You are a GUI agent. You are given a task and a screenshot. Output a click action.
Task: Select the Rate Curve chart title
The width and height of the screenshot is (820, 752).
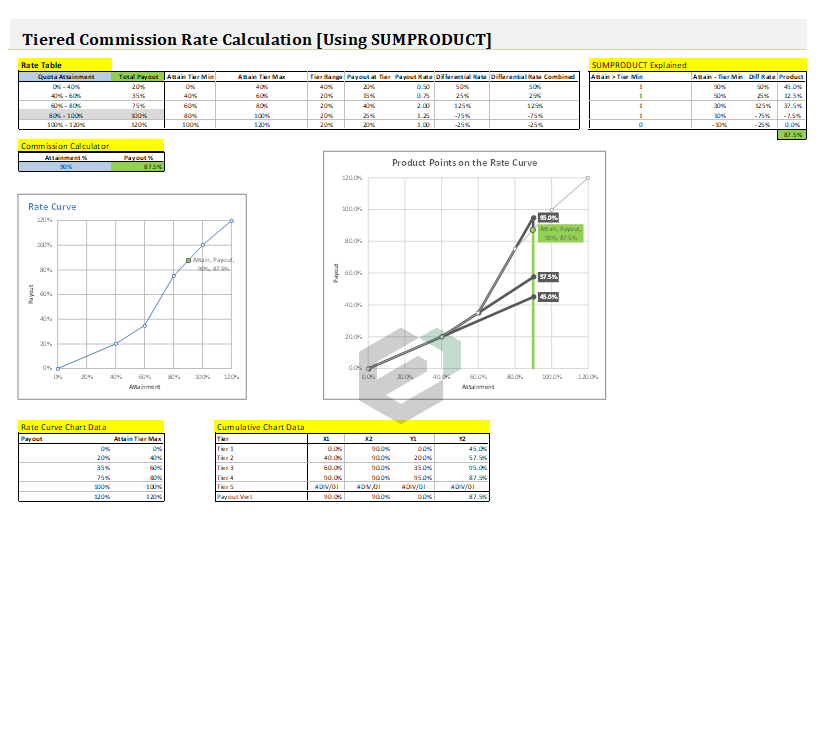coord(52,207)
